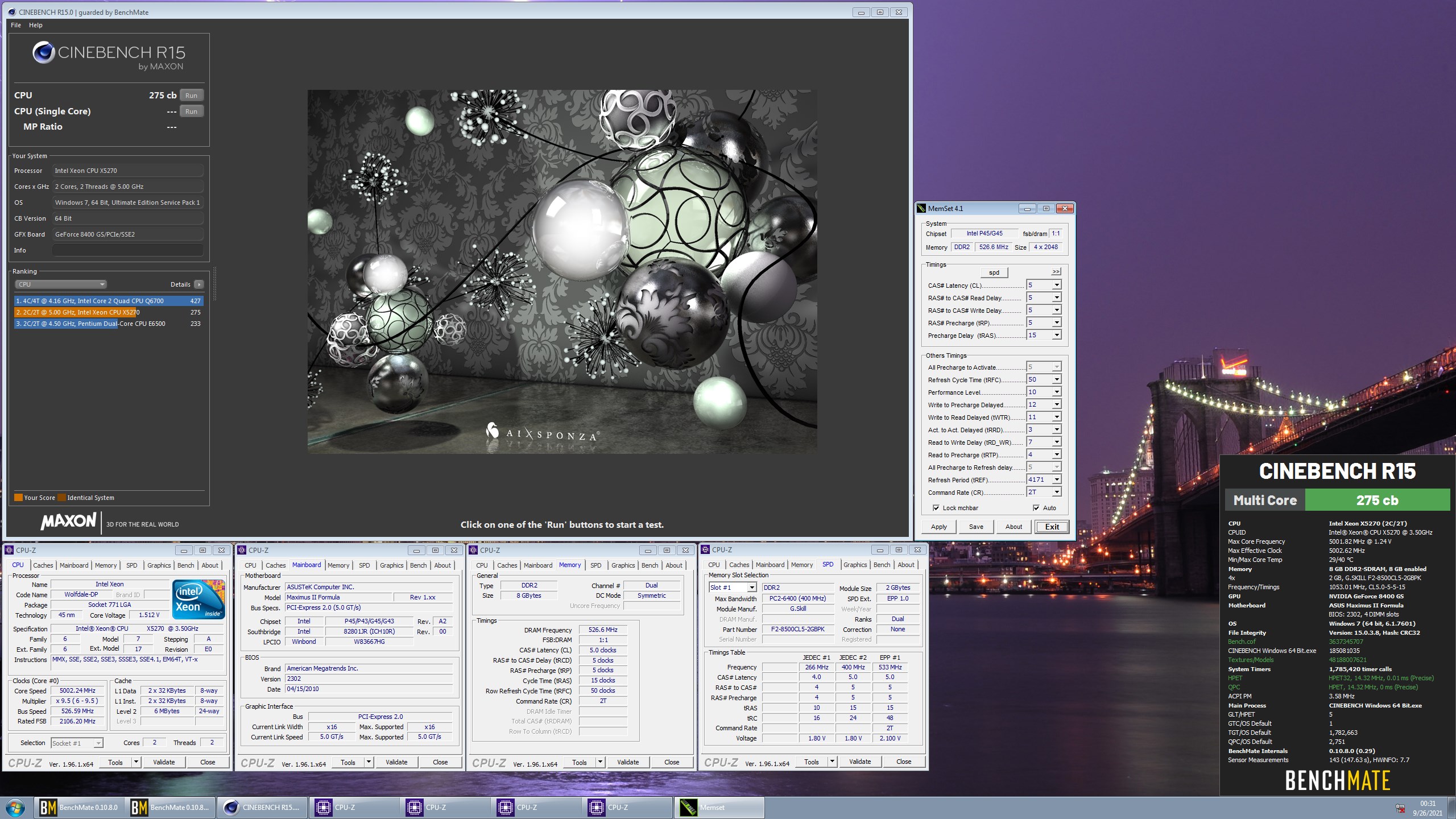Screen dimensions: 1456x819
Task: Click Exit button in MemSet
Action: [x=1052, y=527]
